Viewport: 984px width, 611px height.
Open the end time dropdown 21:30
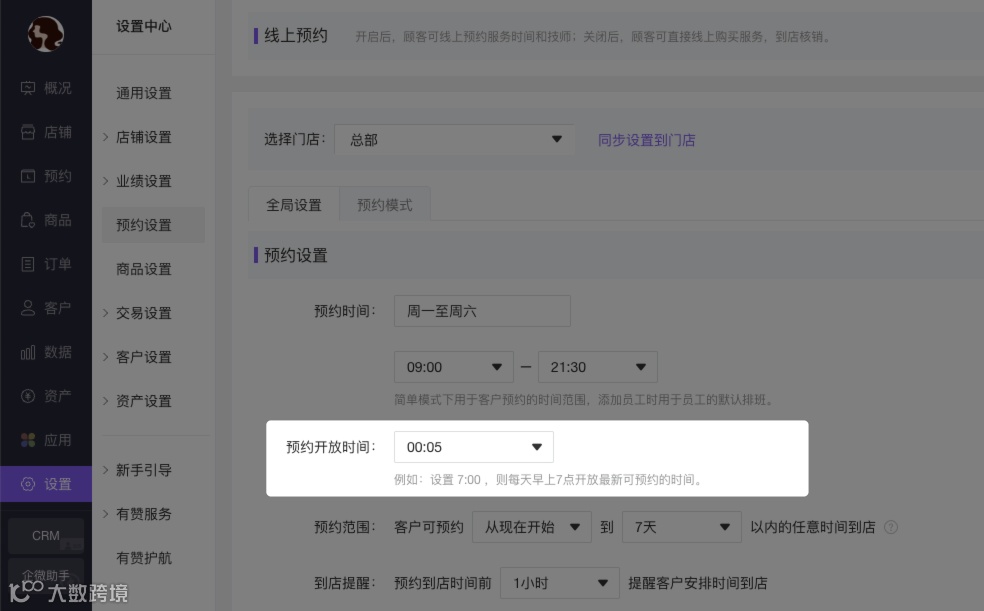pyautogui.click(x=597, y=367)
